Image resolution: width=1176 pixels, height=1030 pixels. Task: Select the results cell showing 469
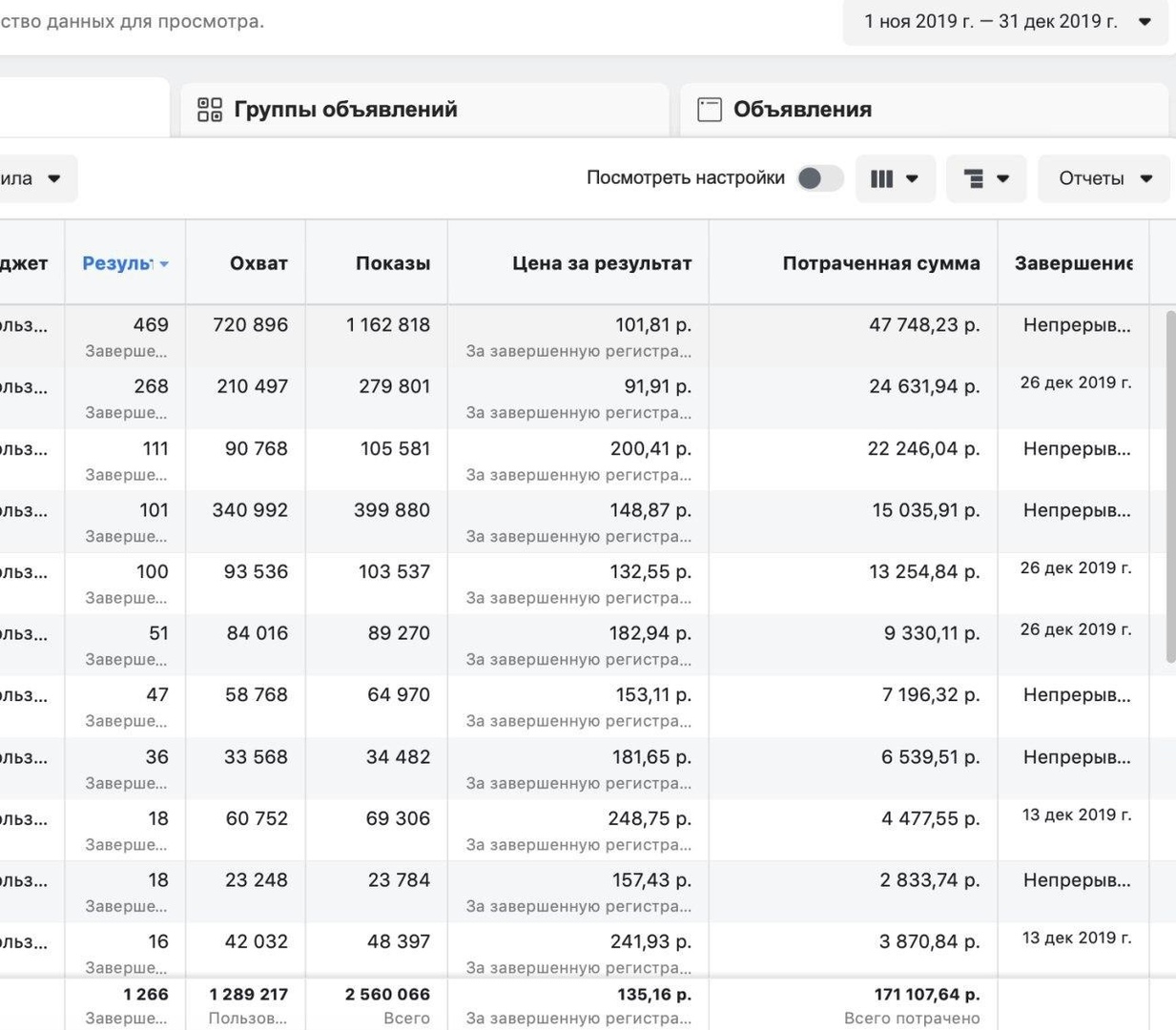pyautogui.click(x=151, y=325)
